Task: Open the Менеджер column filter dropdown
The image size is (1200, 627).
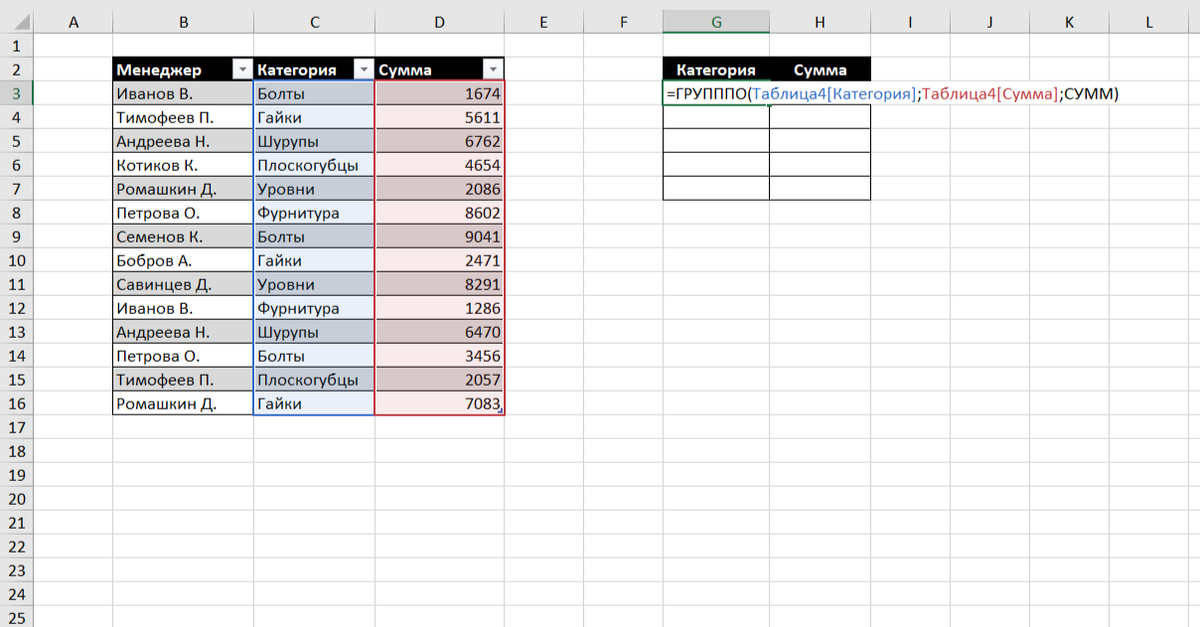Action: click(242, 69)
